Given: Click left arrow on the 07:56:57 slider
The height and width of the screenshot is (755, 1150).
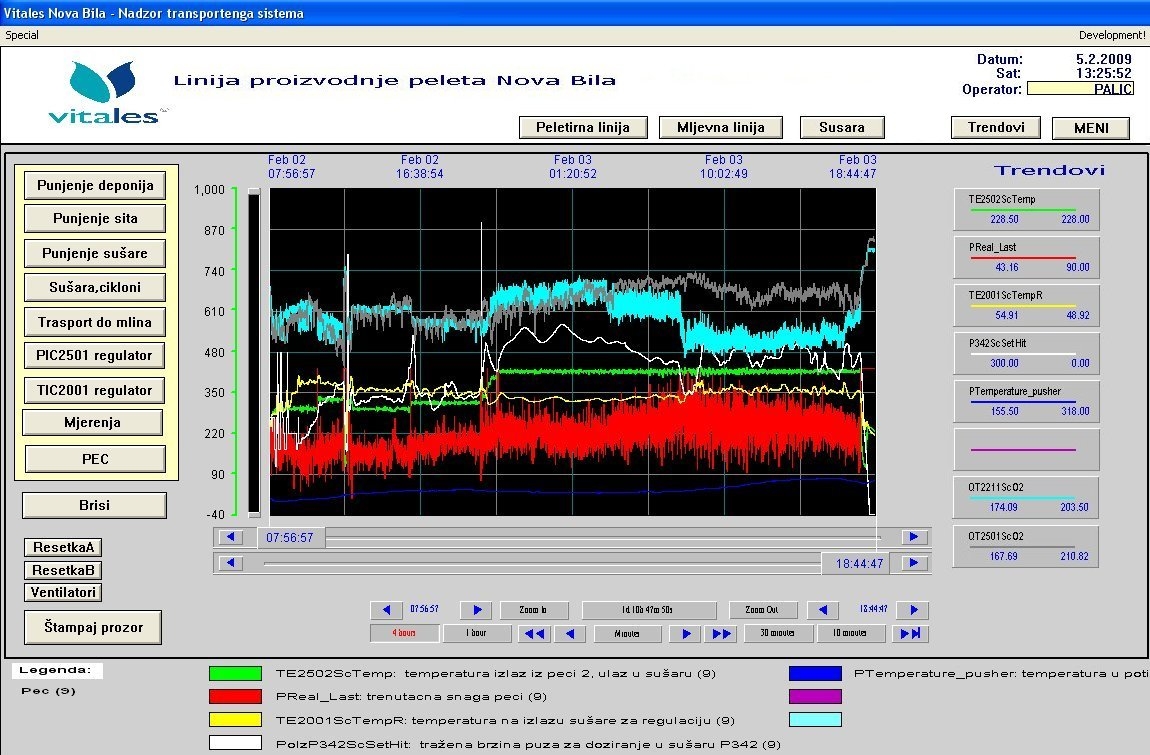Looking at the screenshot, I should pyautogui.click(x=231, y=537).
